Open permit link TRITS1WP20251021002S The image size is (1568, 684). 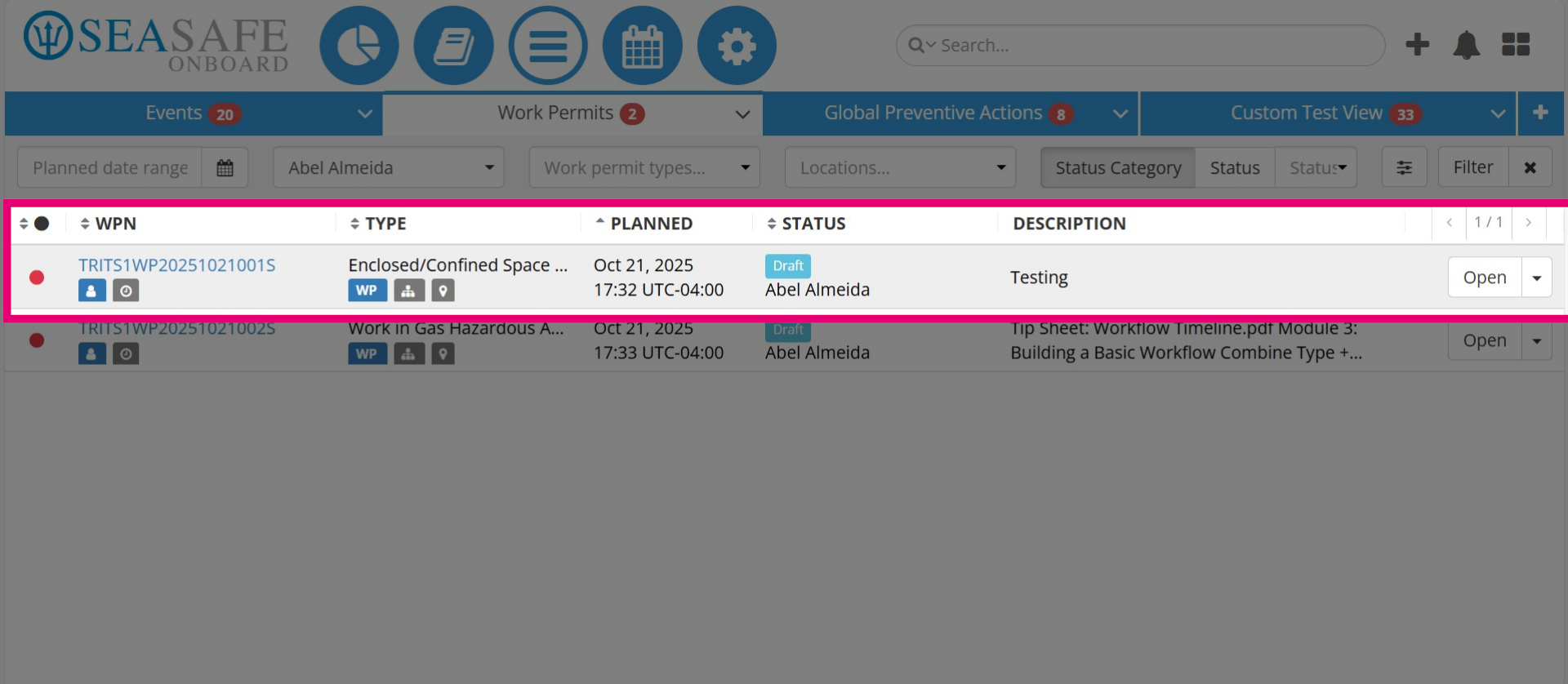point(177,328)
